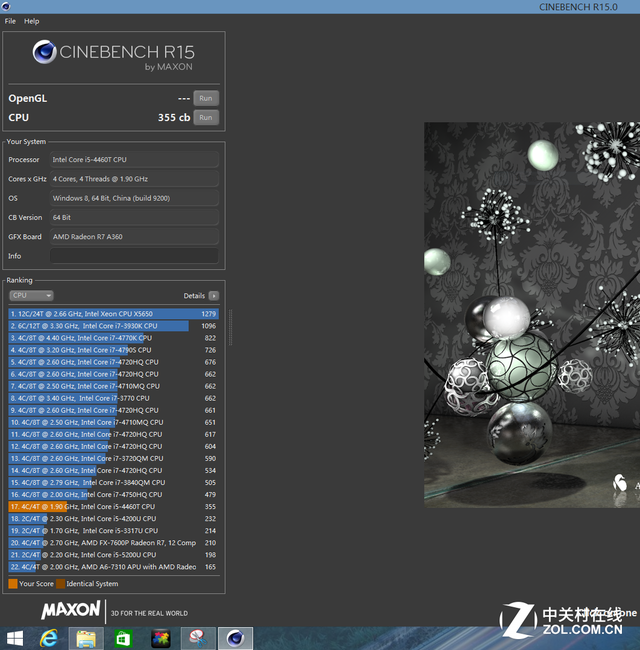Launch Internet Explorer from the taskbar
This screenshot has height=650, width=640.
[49, 638]
